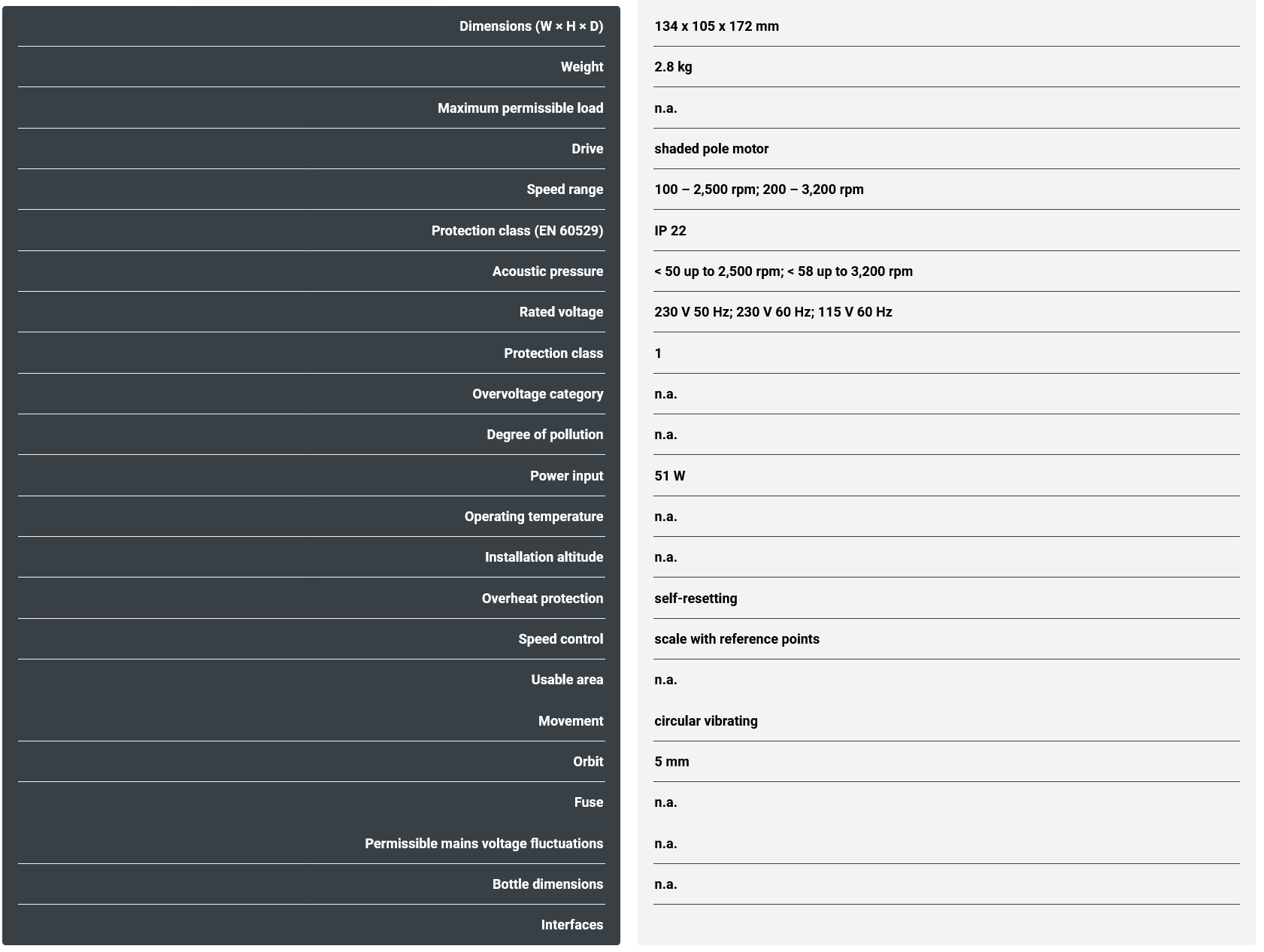Click the Dimensions (W × H × D) label
This screenshot has width=1264, height=952.
click(531, 26)
